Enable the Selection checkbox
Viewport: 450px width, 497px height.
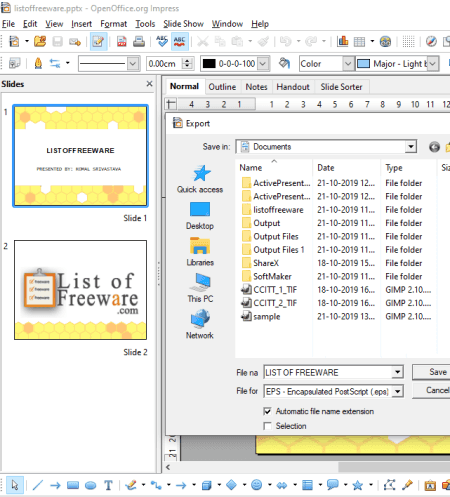(267, 426)
